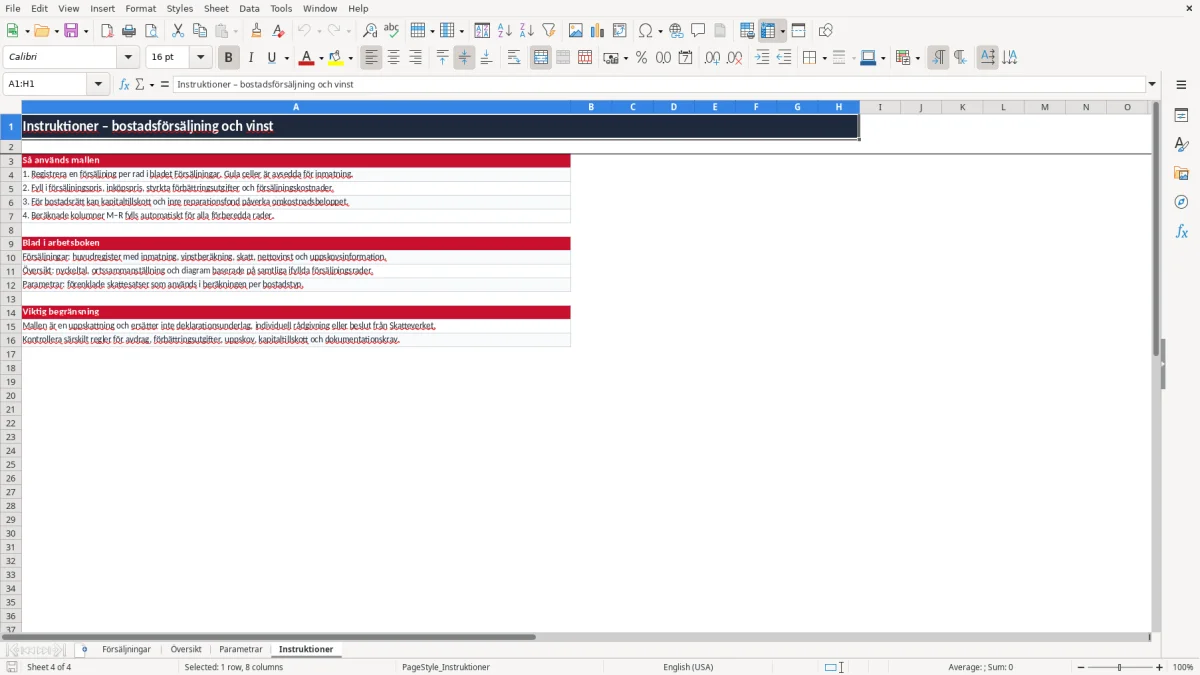Open the Borders dropdown arrow
This screenshot has width=1200, height=675.
coord(823,58)
